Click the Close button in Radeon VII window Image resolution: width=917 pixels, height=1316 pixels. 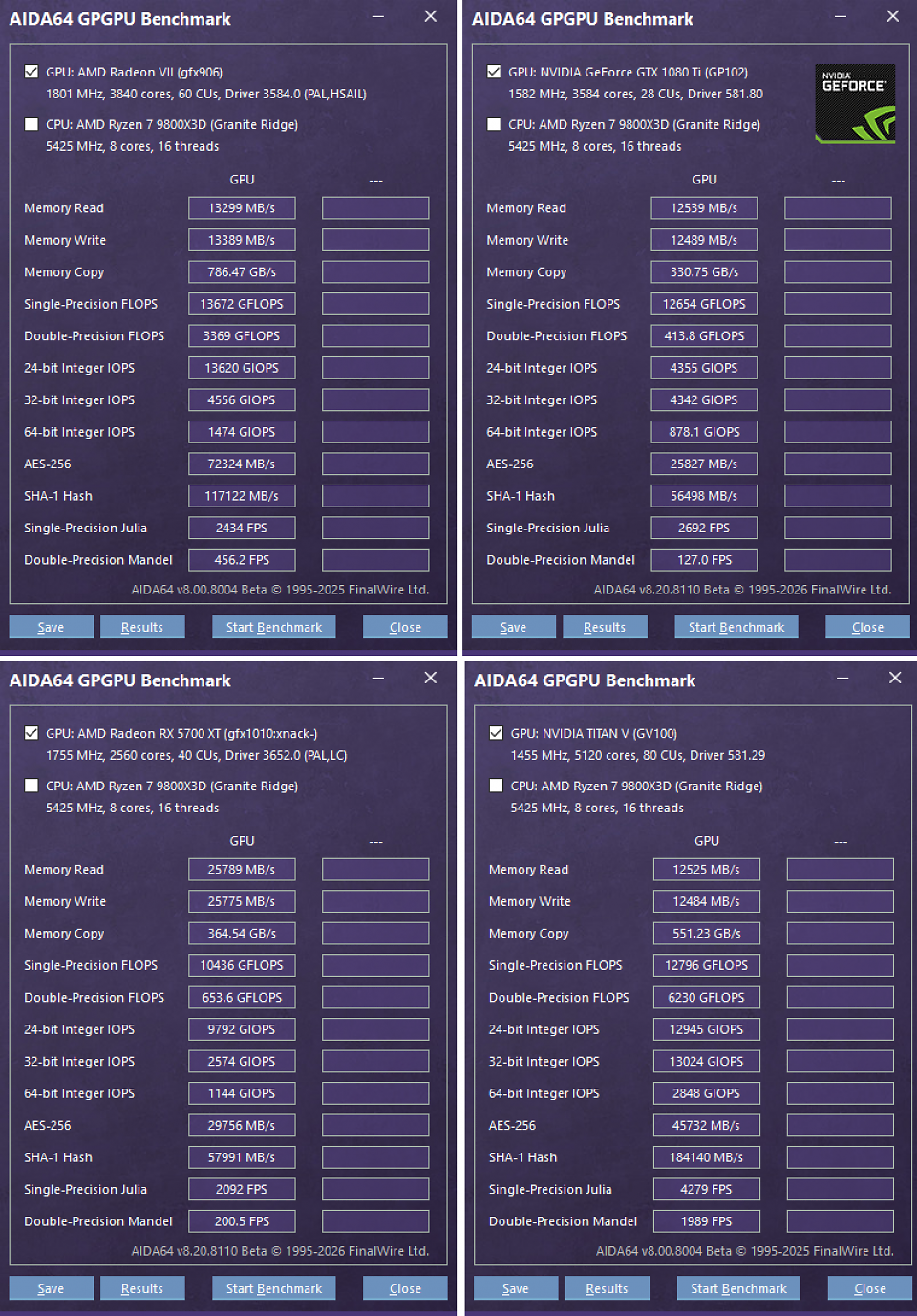click(405, 627)
